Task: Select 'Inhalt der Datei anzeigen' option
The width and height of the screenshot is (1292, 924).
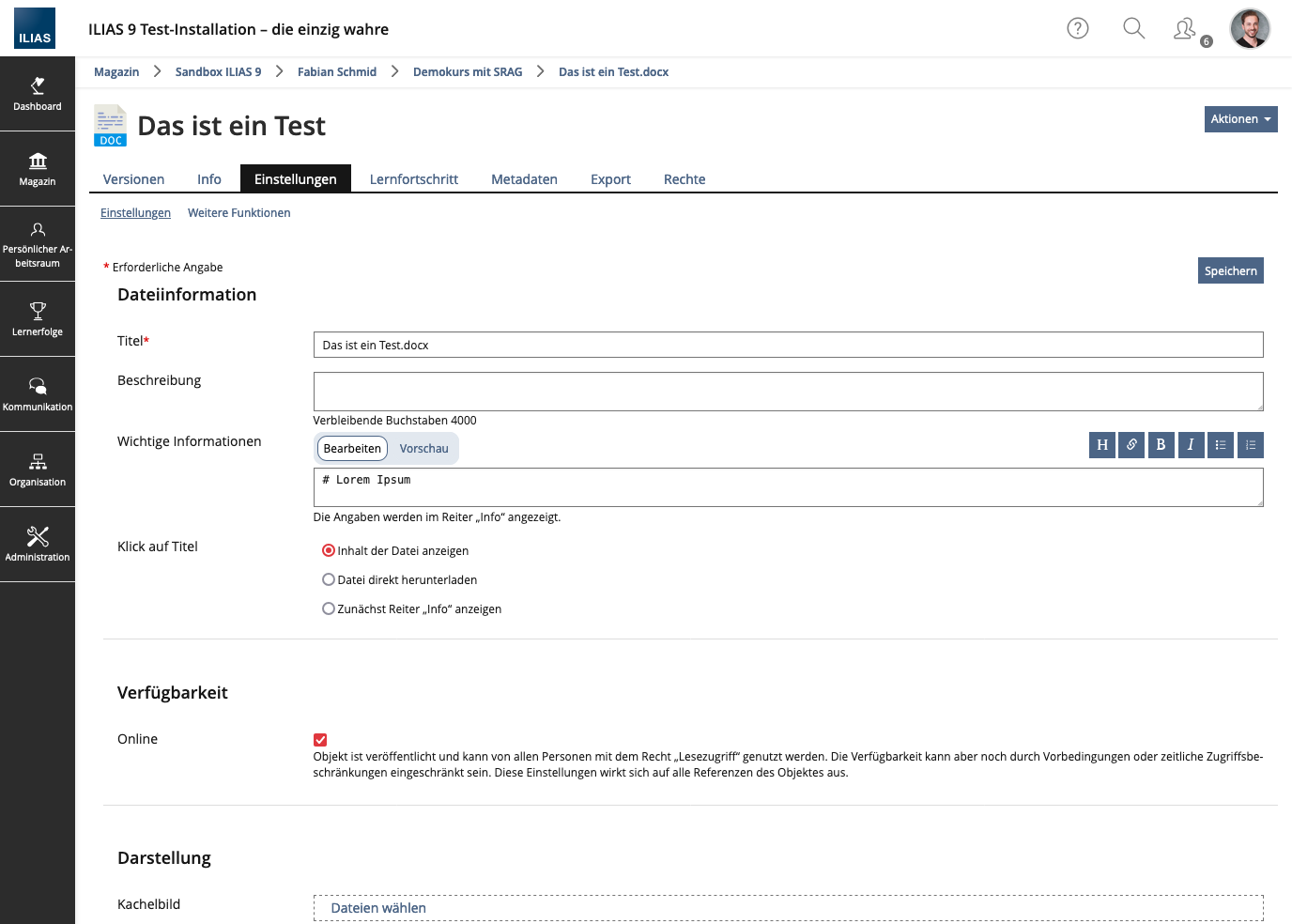Action: [x=329, y=551]
